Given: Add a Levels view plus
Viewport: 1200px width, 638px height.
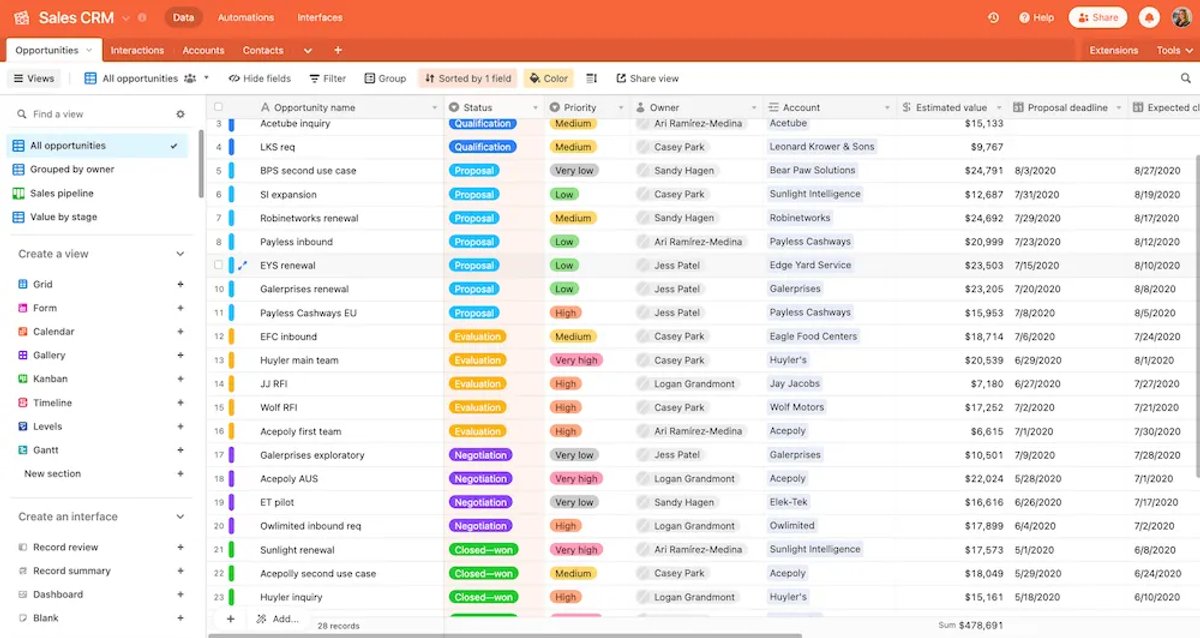Looking at the screenshot, I should 181,426.
